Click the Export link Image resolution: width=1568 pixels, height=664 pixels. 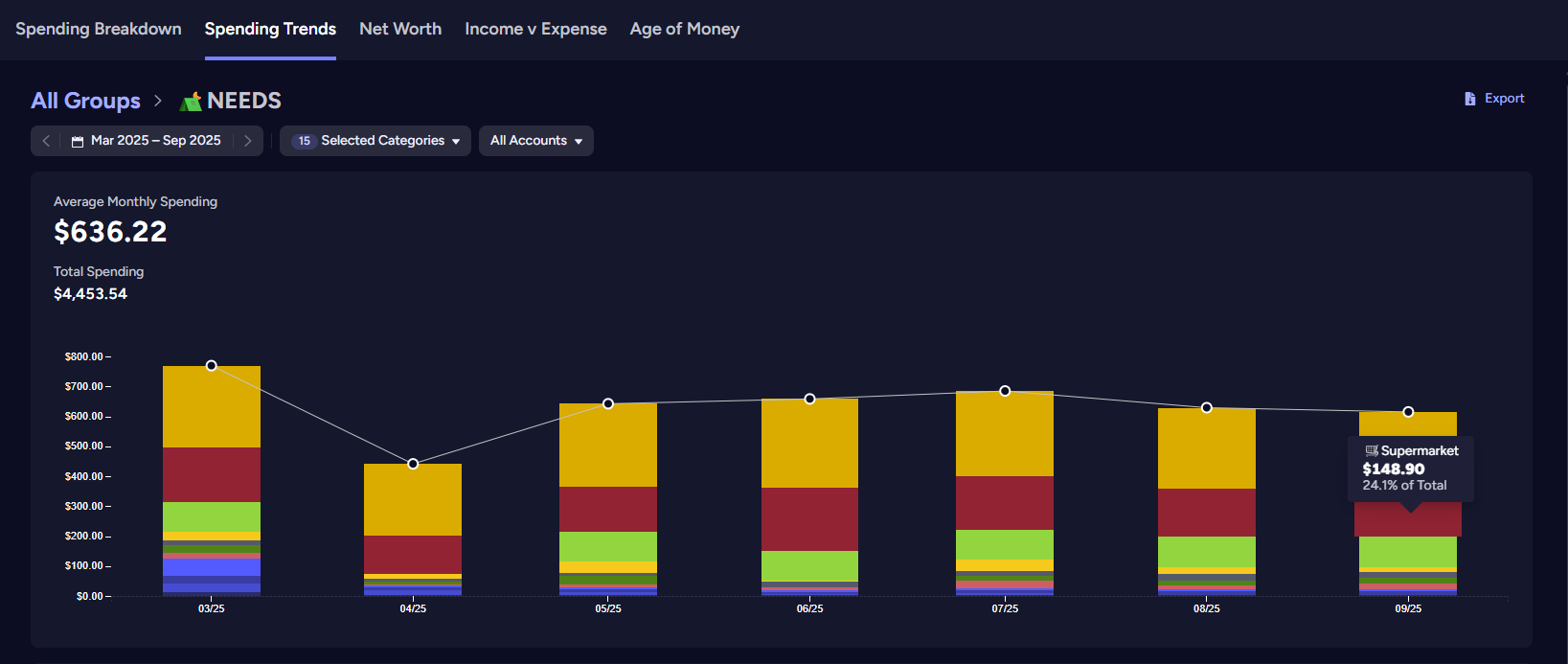[1504, 99]
